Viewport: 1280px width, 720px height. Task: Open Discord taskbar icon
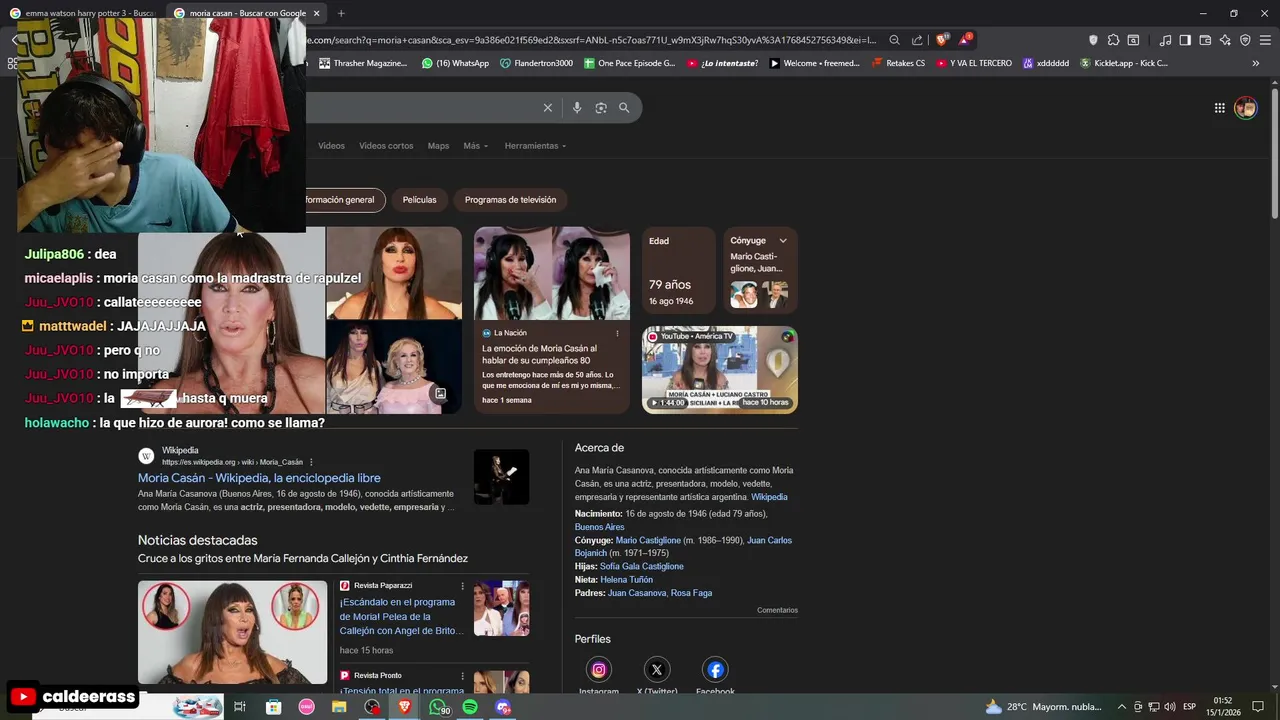tap(503, 707)
